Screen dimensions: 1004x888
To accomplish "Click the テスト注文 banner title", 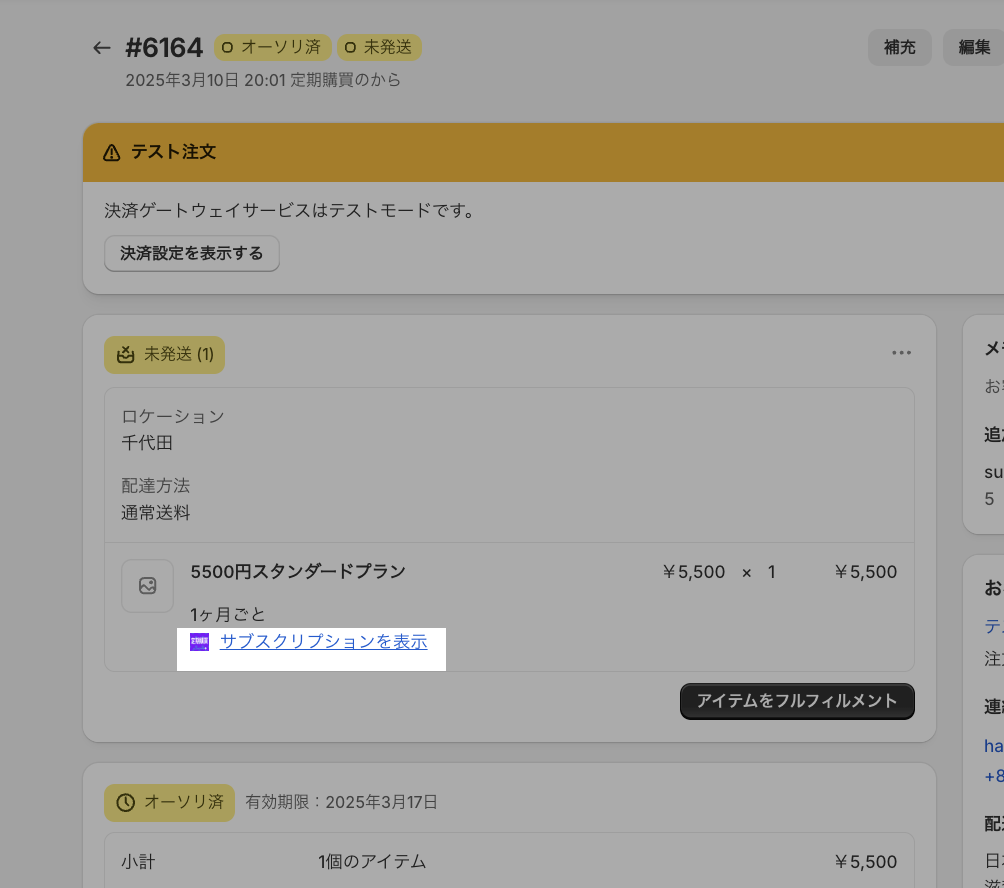I will coord(174,153).
